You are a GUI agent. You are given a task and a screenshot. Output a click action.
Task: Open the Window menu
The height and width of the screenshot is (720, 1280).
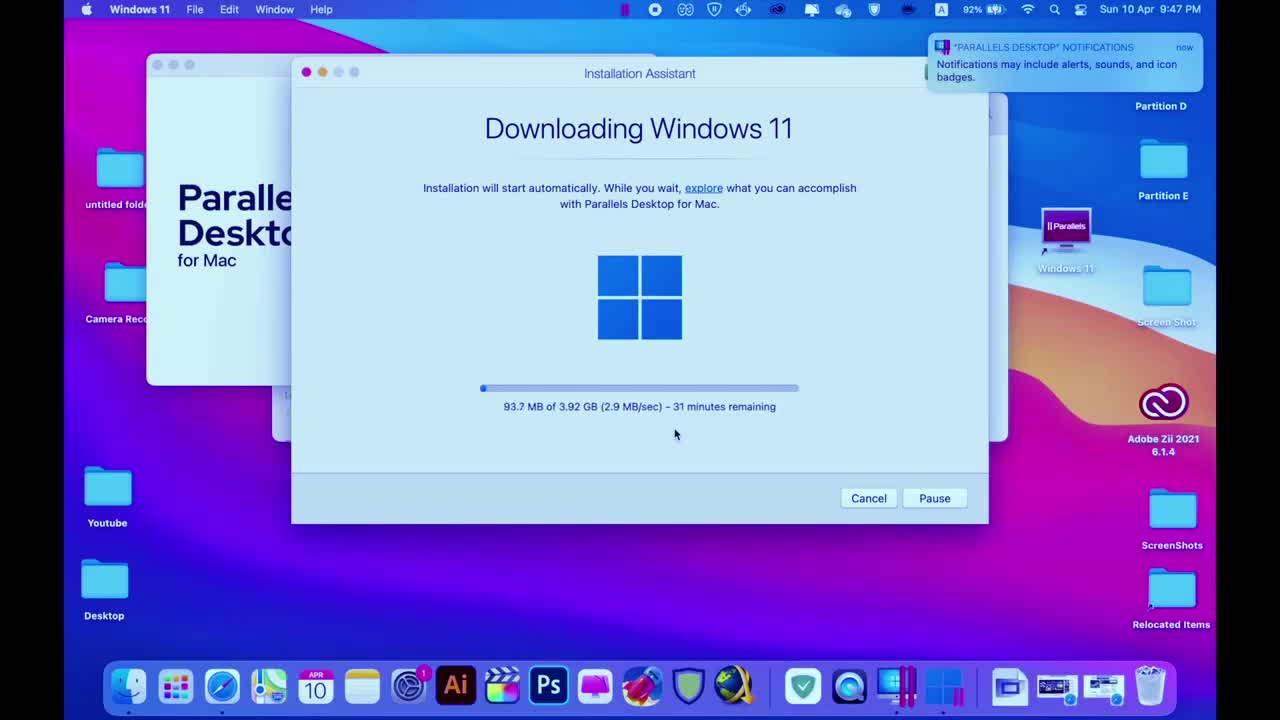click(274, 9)
